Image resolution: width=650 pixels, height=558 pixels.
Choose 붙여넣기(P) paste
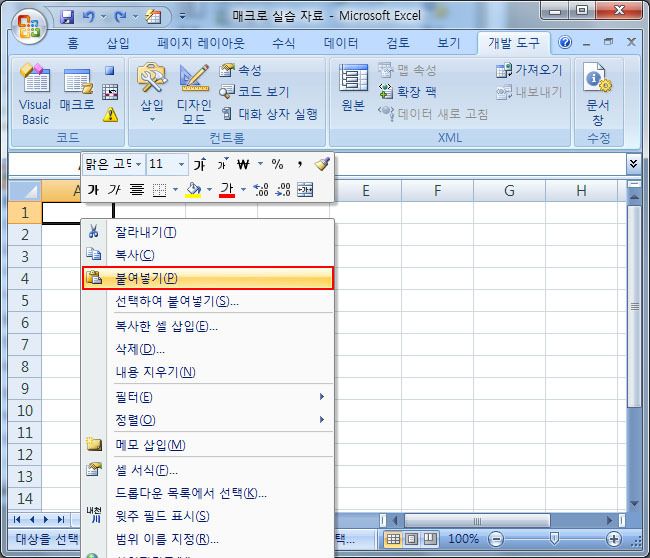208,278
